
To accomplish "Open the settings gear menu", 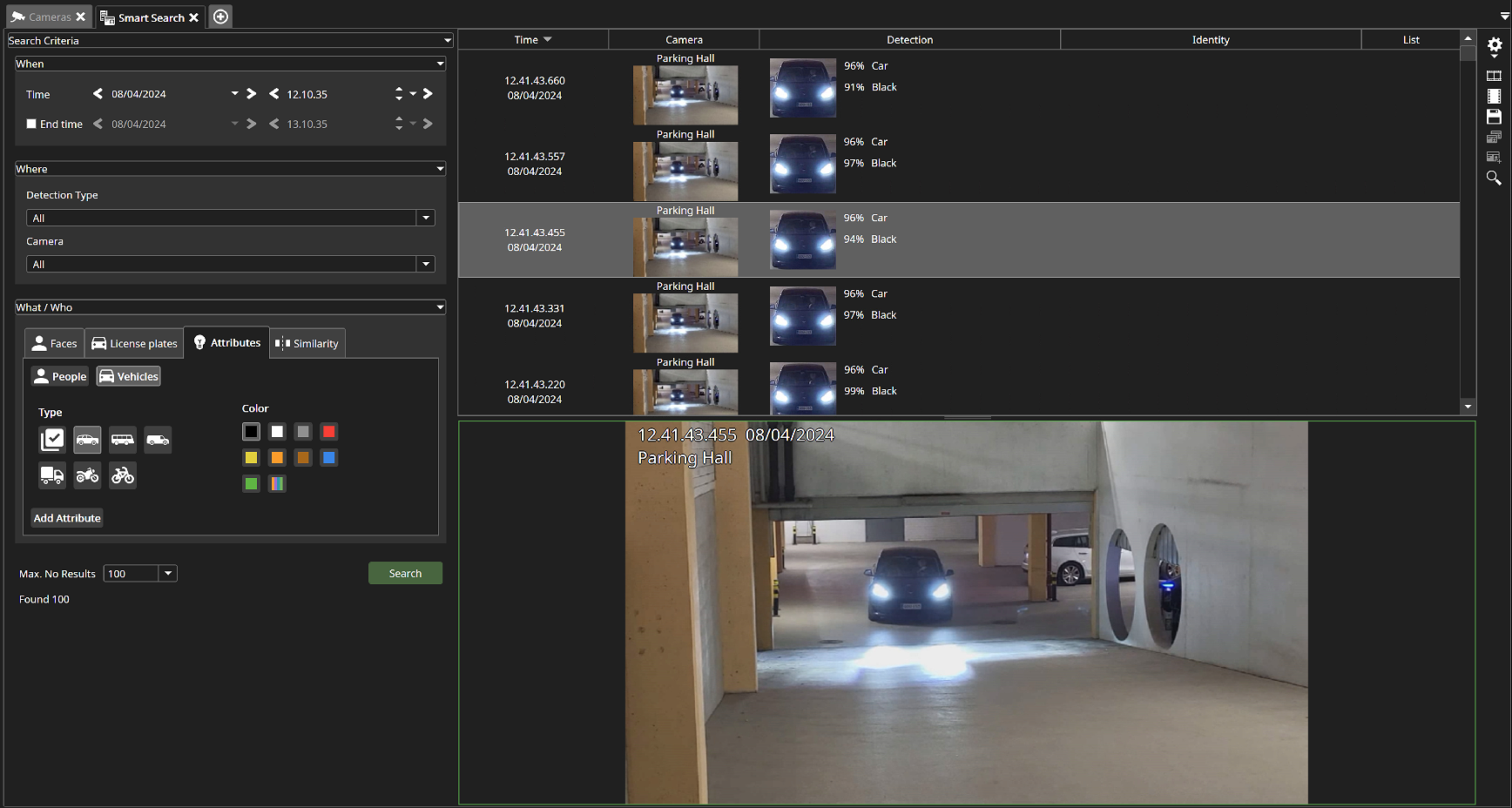I will click(1494, 45).
